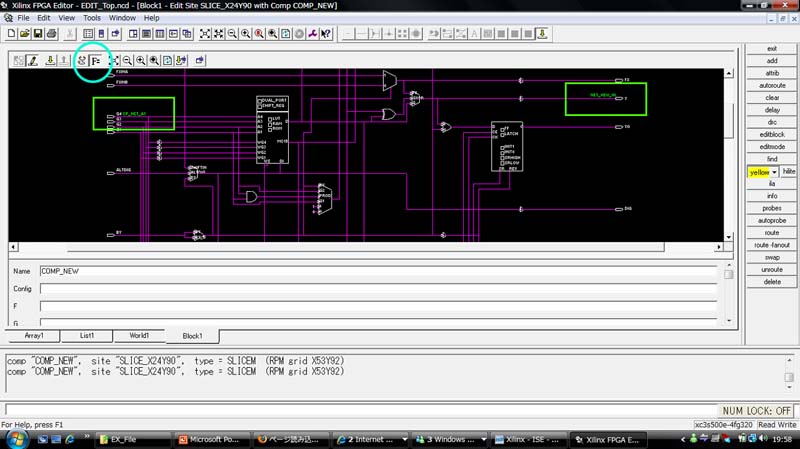
Task: Click the red Zoom Selection magnifier icon
Action: click(259, 34)
